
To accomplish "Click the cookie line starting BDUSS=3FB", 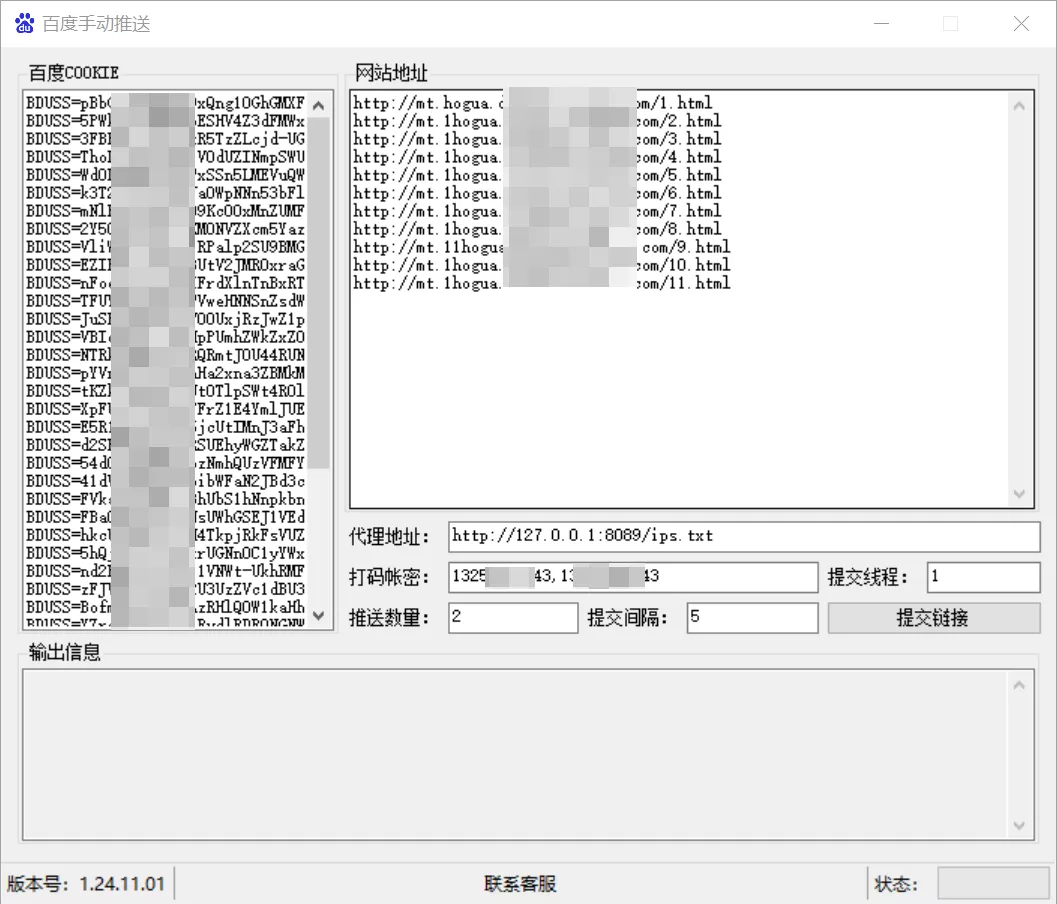I will click(166, 139).
